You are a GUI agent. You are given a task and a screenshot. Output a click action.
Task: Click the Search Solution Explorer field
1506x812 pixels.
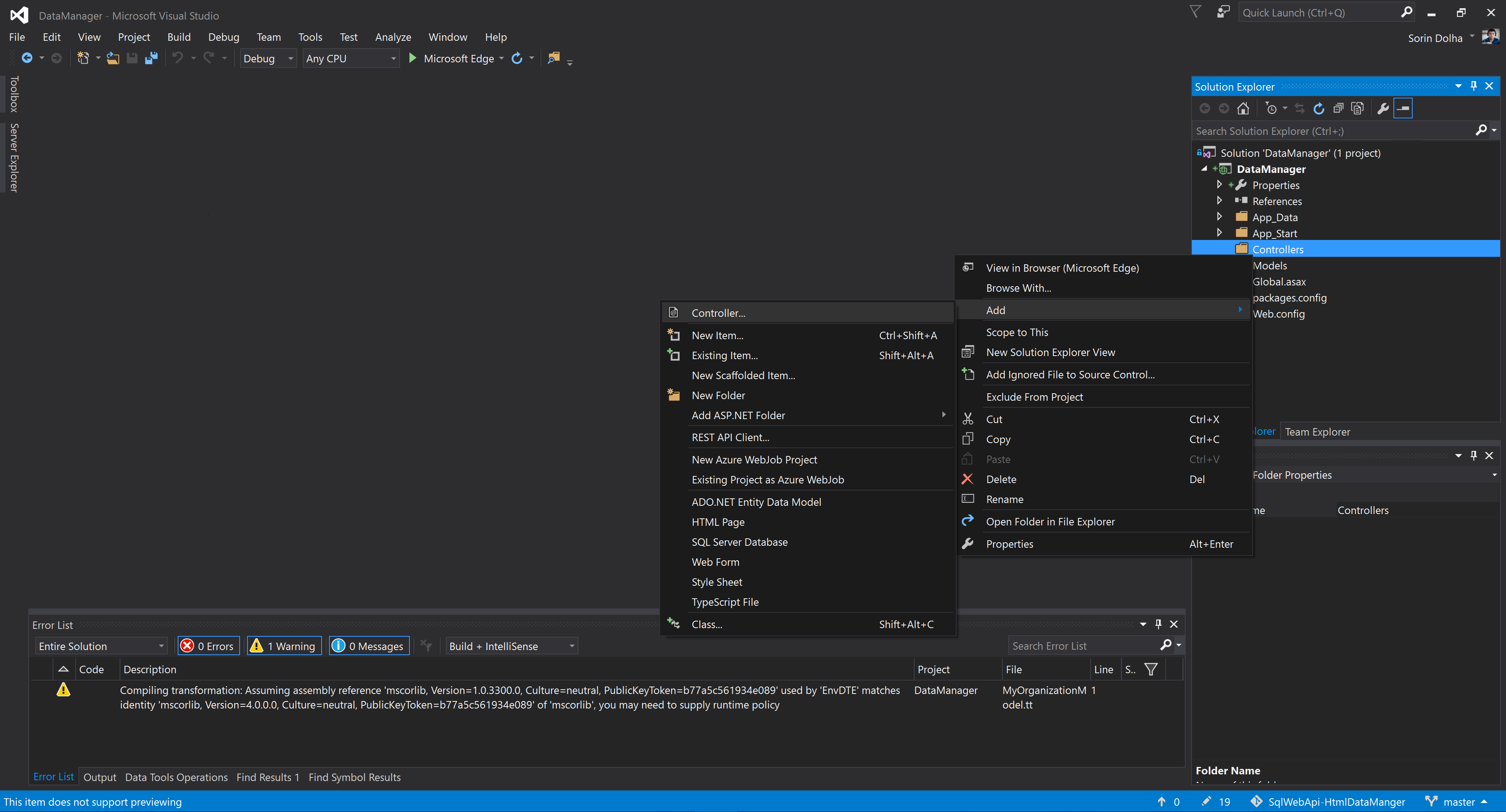(1333, 131)
